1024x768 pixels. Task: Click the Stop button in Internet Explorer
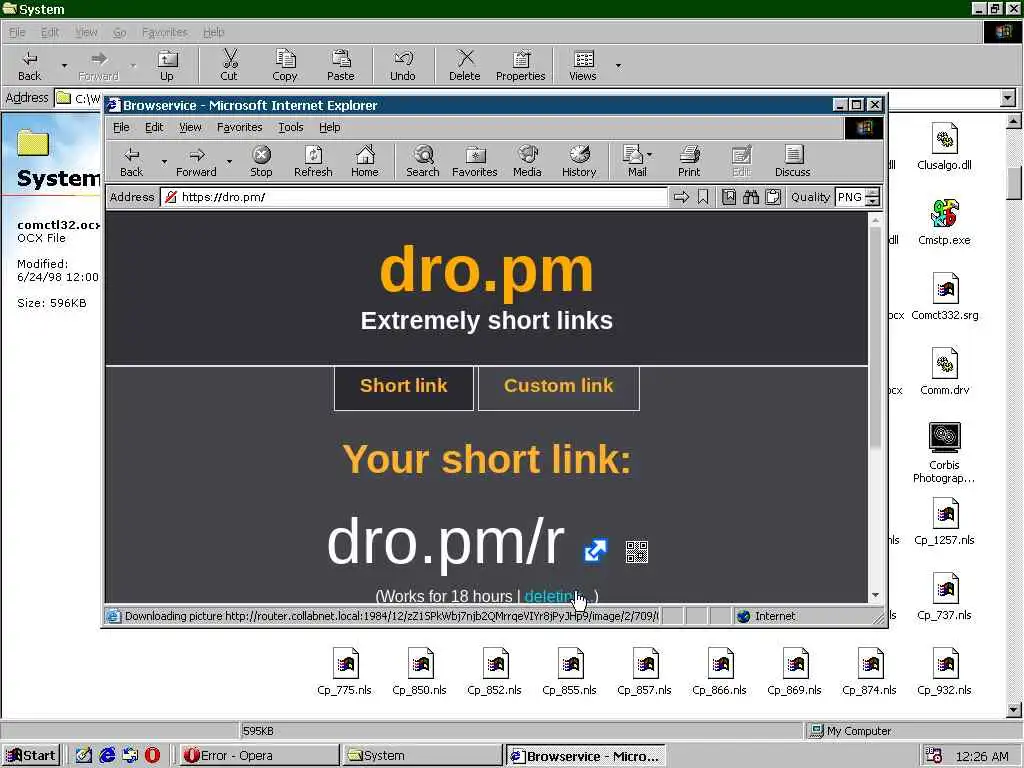click(x=261, y=161)
